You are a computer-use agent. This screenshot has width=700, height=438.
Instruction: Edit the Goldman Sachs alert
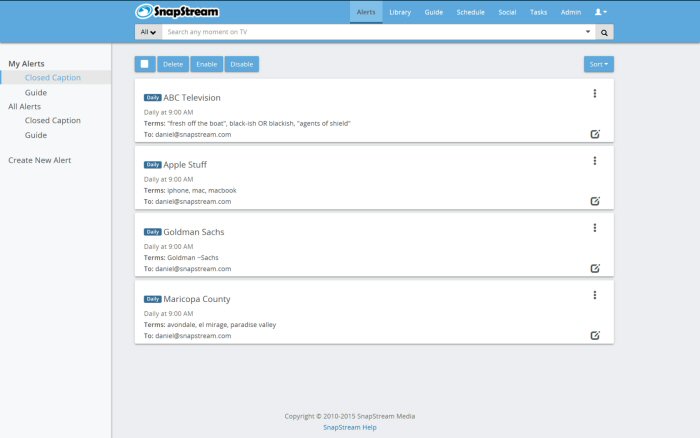pyautogui.click(x=595, y=268)
